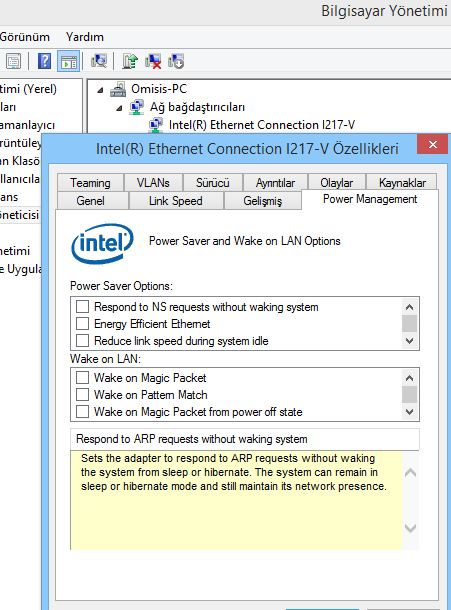Click 'Respond to ARP requests without waking system' heading
Image resolution: width=451 pixels, height=610 pixels.
click(192, 439)
